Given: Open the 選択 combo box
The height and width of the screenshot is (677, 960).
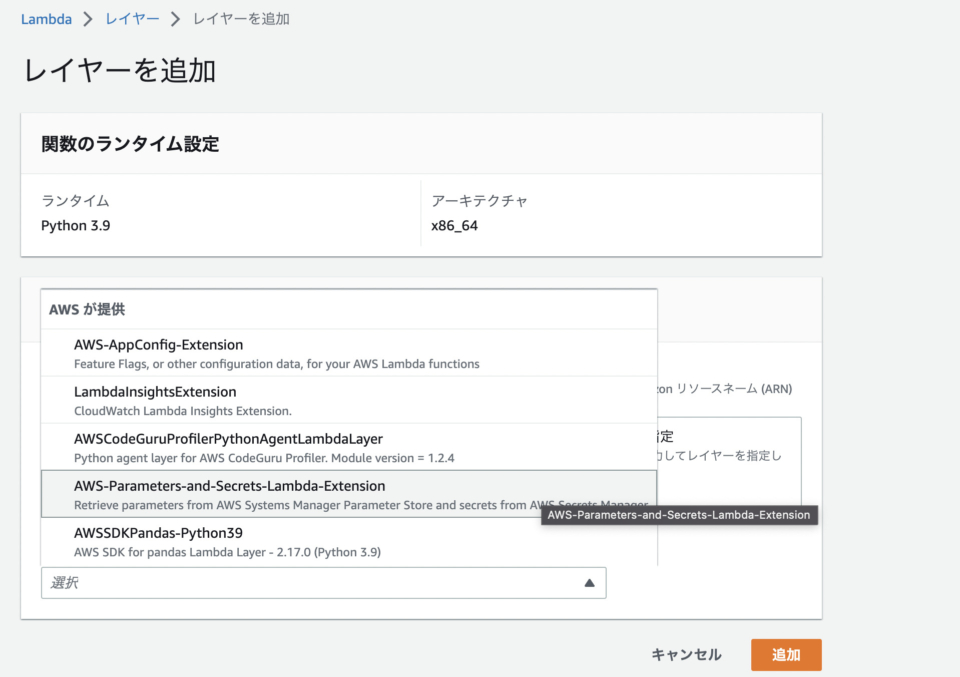Looking at the screenshot, I should [300, 582].
